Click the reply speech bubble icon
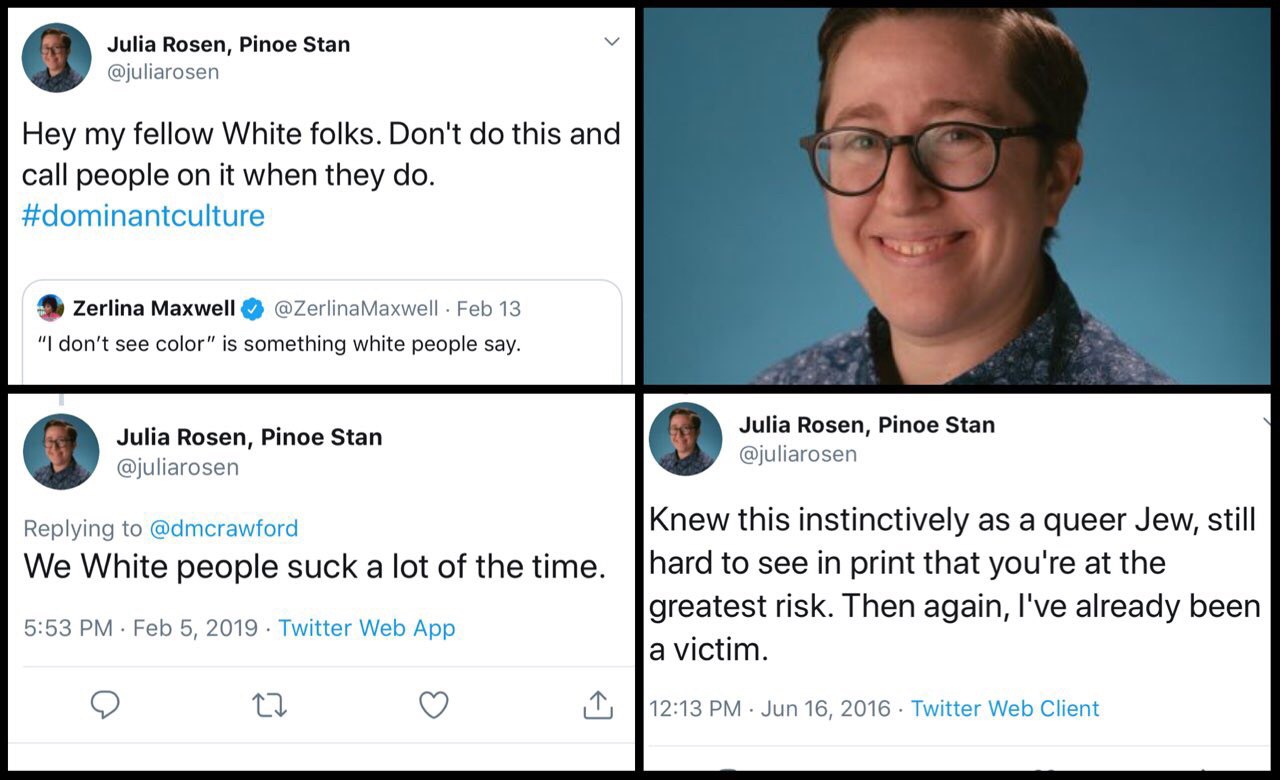 (104, 706)
